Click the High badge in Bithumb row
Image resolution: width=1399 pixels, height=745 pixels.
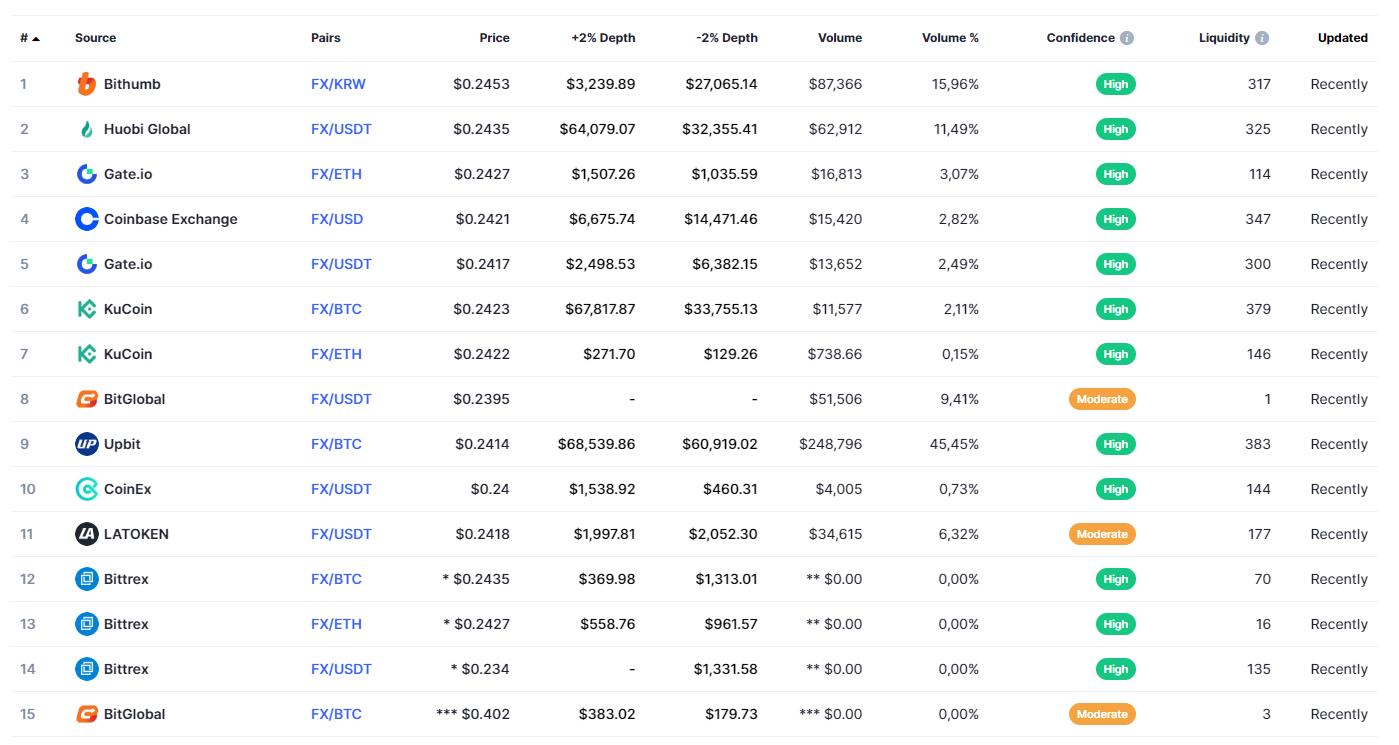point(1116,84)
